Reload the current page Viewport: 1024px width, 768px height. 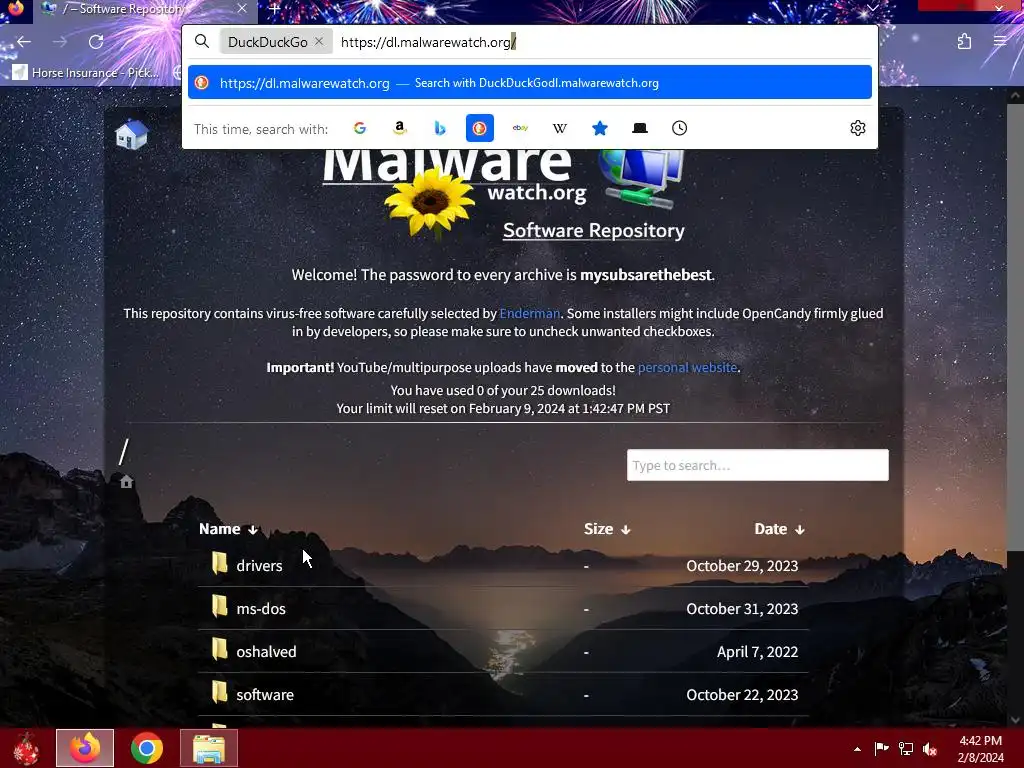click(96, 42)
